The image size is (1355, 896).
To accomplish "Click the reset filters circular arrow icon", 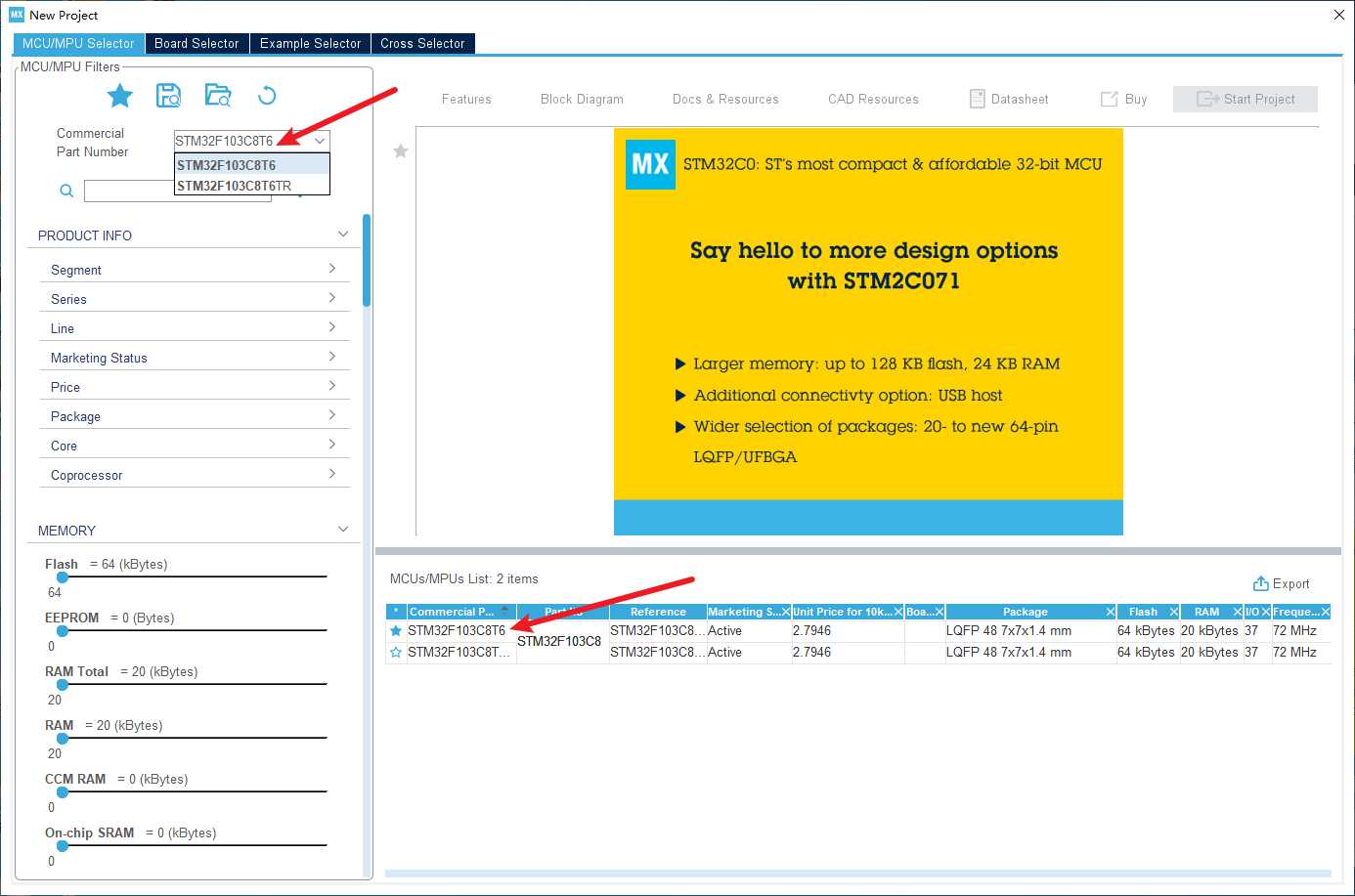I will pos(267,96).
